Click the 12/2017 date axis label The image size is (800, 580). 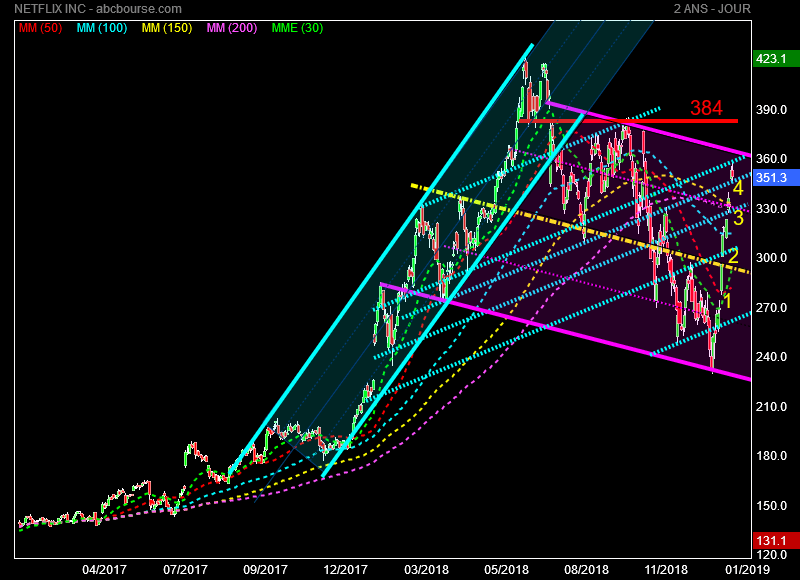345,569
